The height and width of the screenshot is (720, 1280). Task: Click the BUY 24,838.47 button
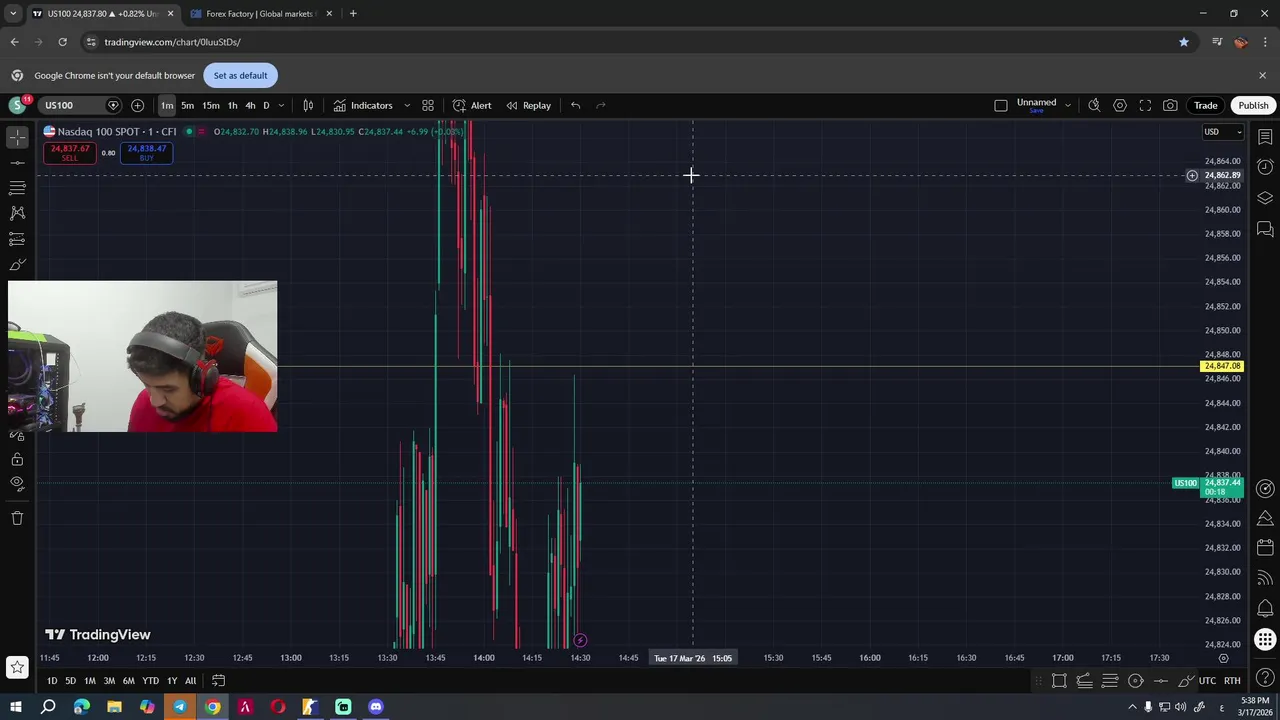147,153
